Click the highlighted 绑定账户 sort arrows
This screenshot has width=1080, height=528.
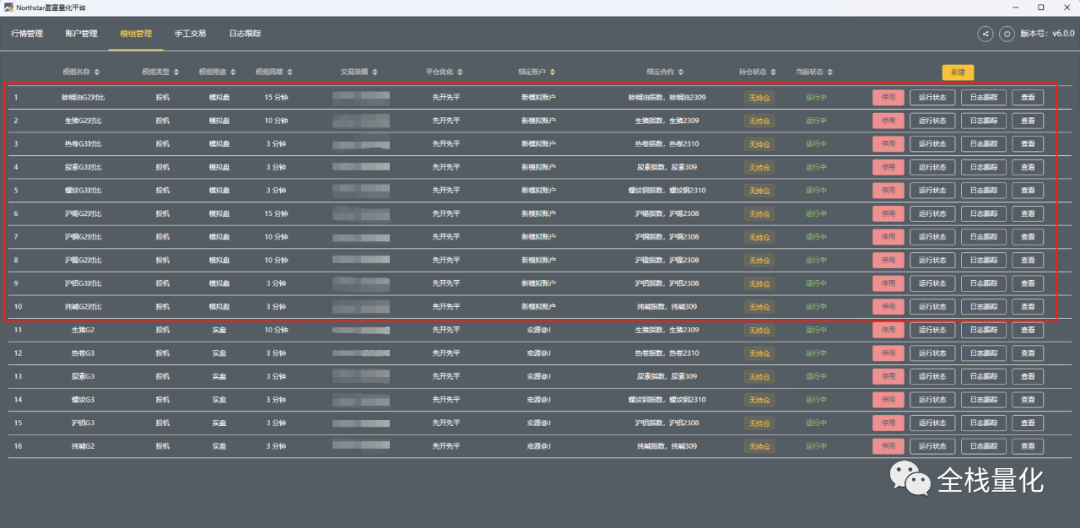tap(552, 72)
